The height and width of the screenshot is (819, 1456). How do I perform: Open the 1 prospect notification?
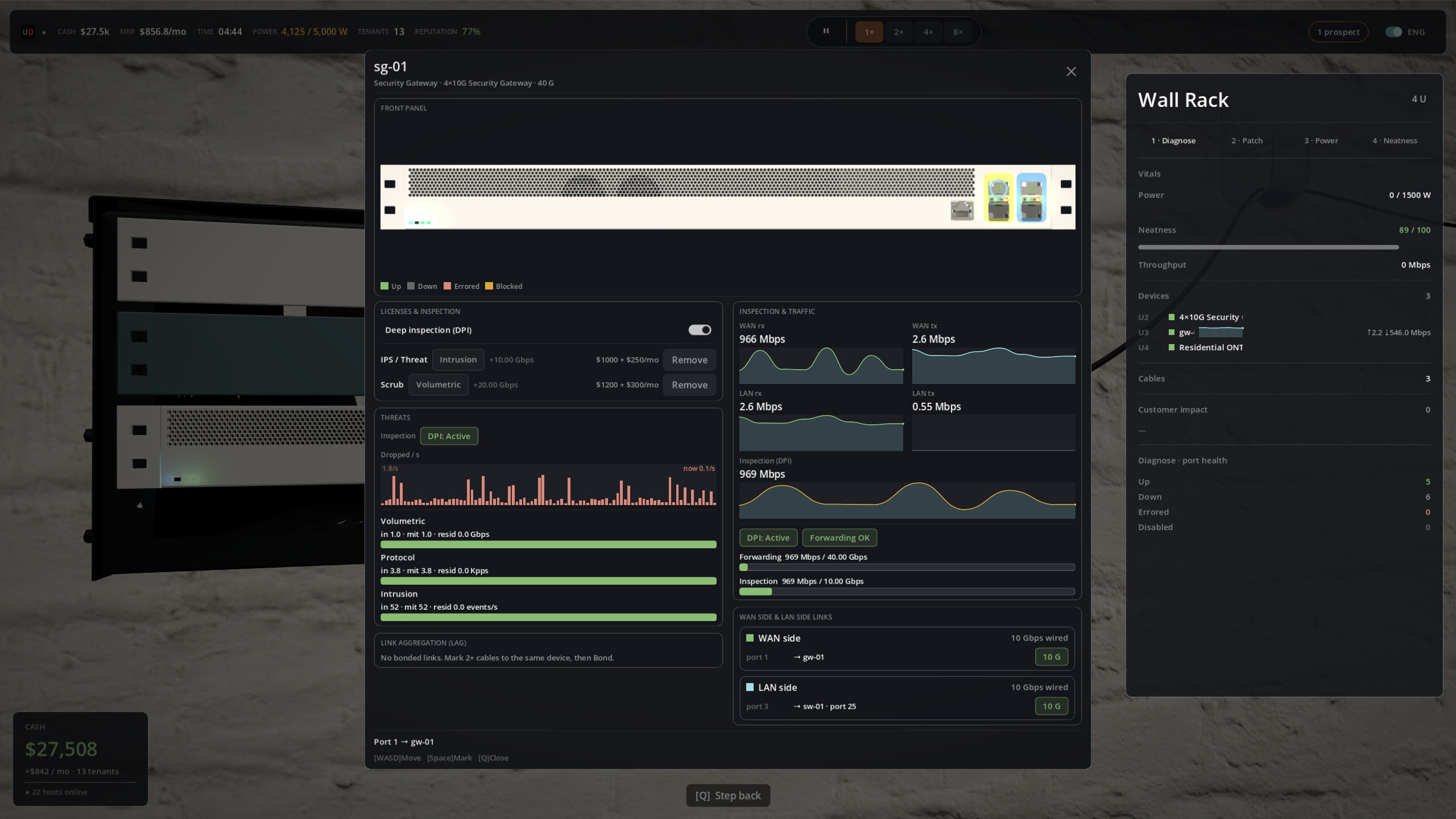(x=1338, y=32)
